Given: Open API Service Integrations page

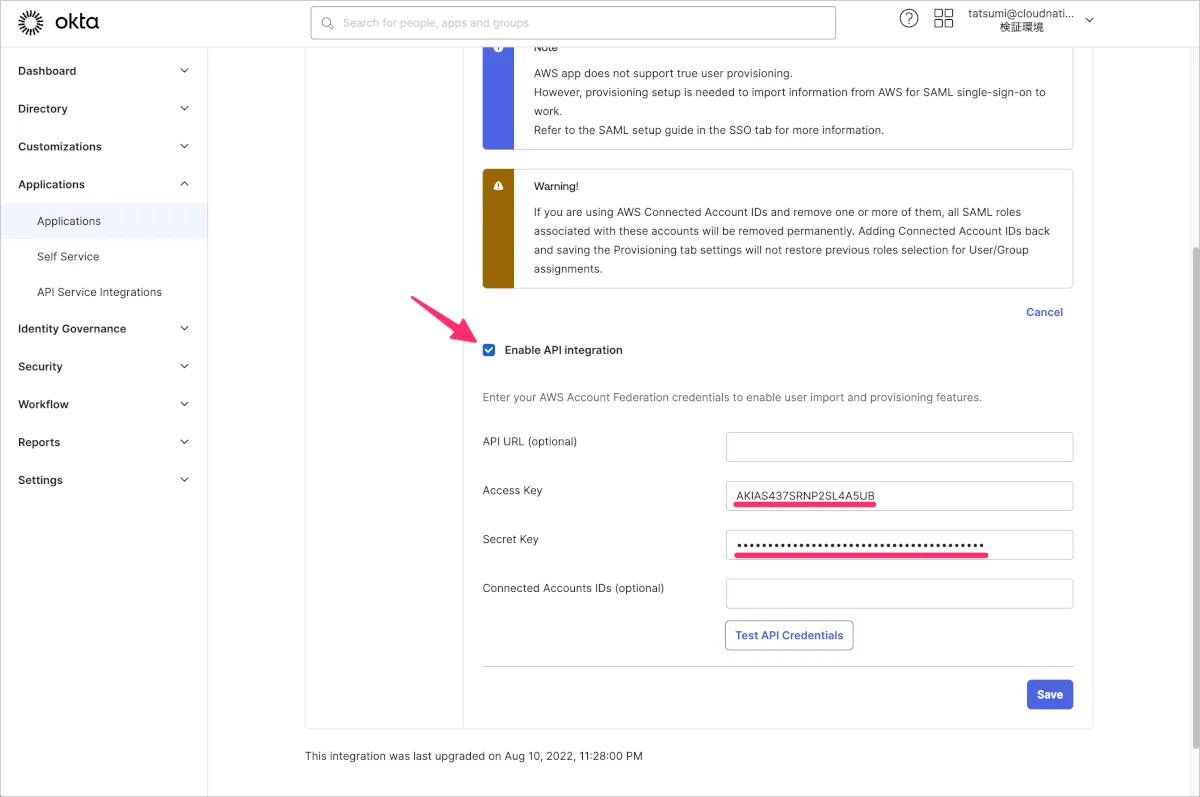Looking at the screenshot, I should 99,293.
